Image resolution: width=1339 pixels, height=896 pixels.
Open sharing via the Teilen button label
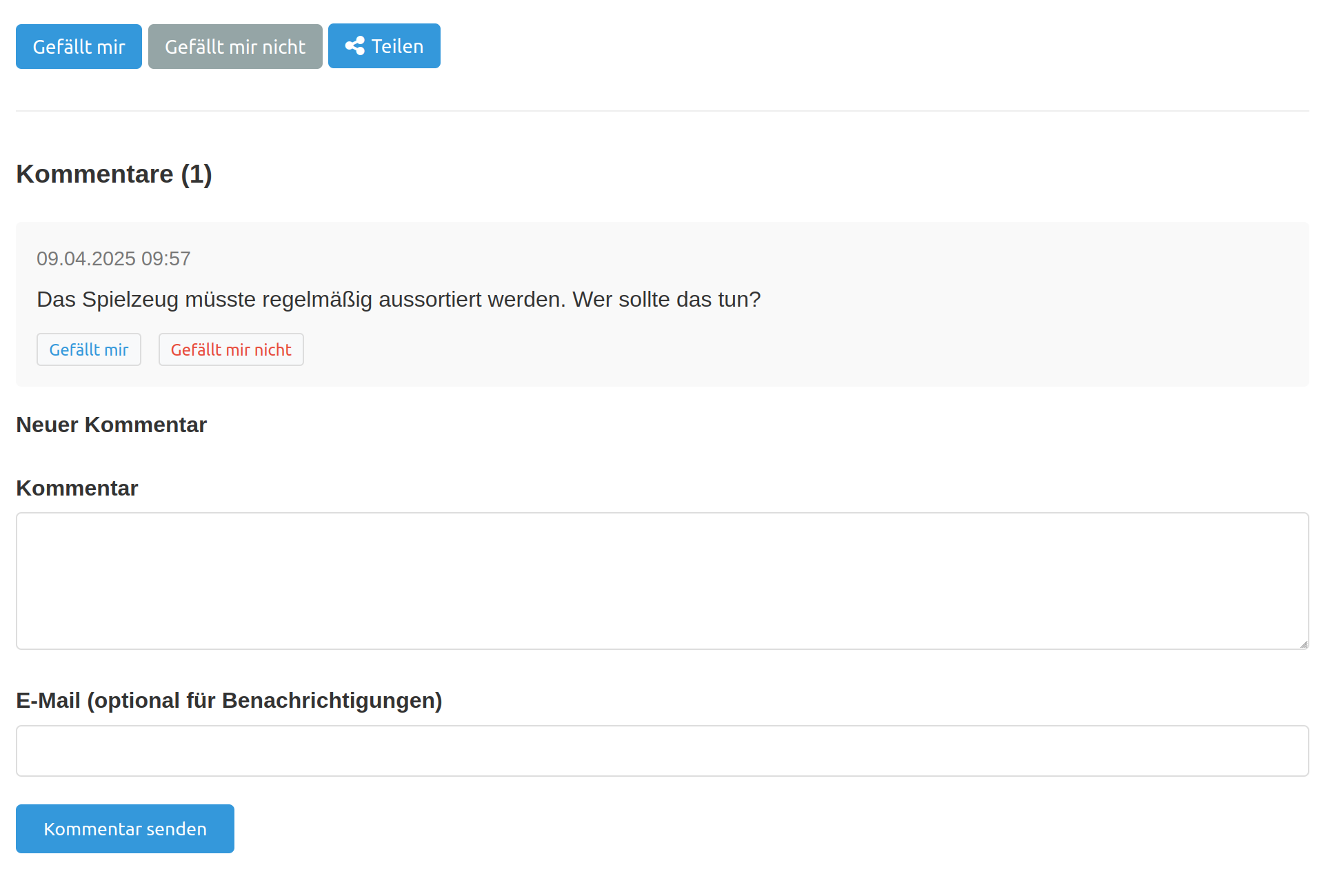(x=397, y=46)
